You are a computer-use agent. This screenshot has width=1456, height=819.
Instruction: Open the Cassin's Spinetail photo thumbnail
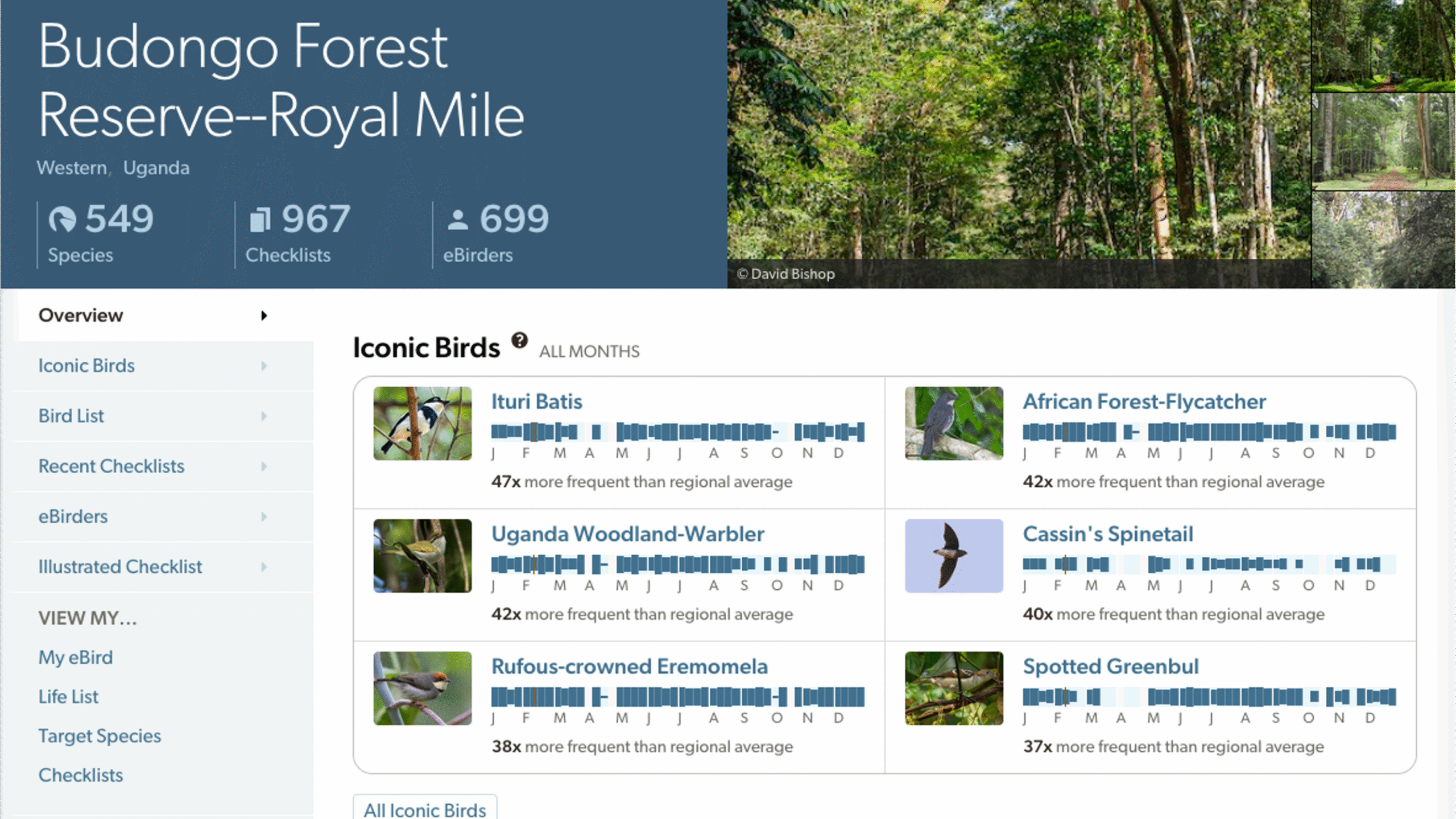click(954, 556)
